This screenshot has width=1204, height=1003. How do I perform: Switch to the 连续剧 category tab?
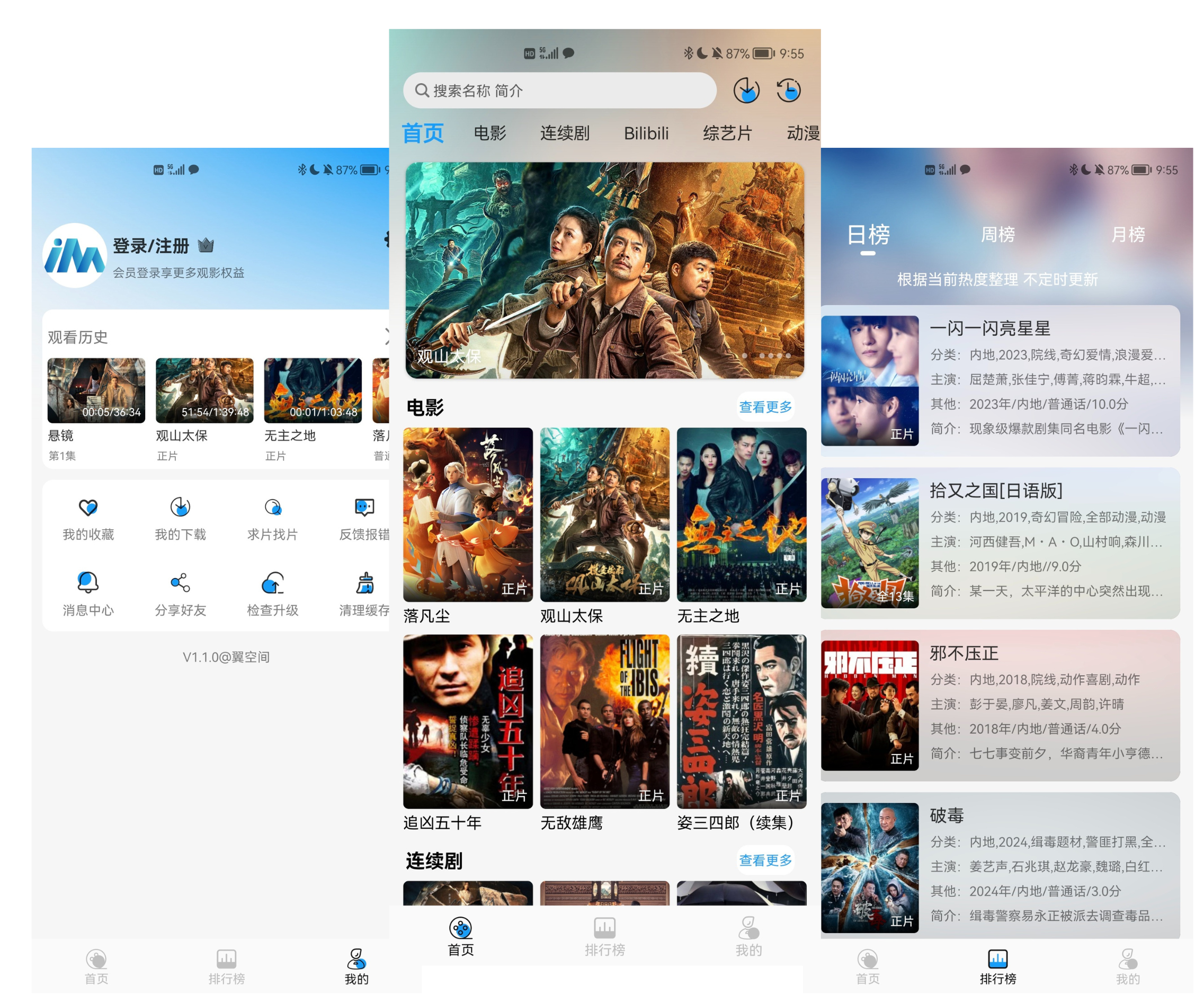565,133
